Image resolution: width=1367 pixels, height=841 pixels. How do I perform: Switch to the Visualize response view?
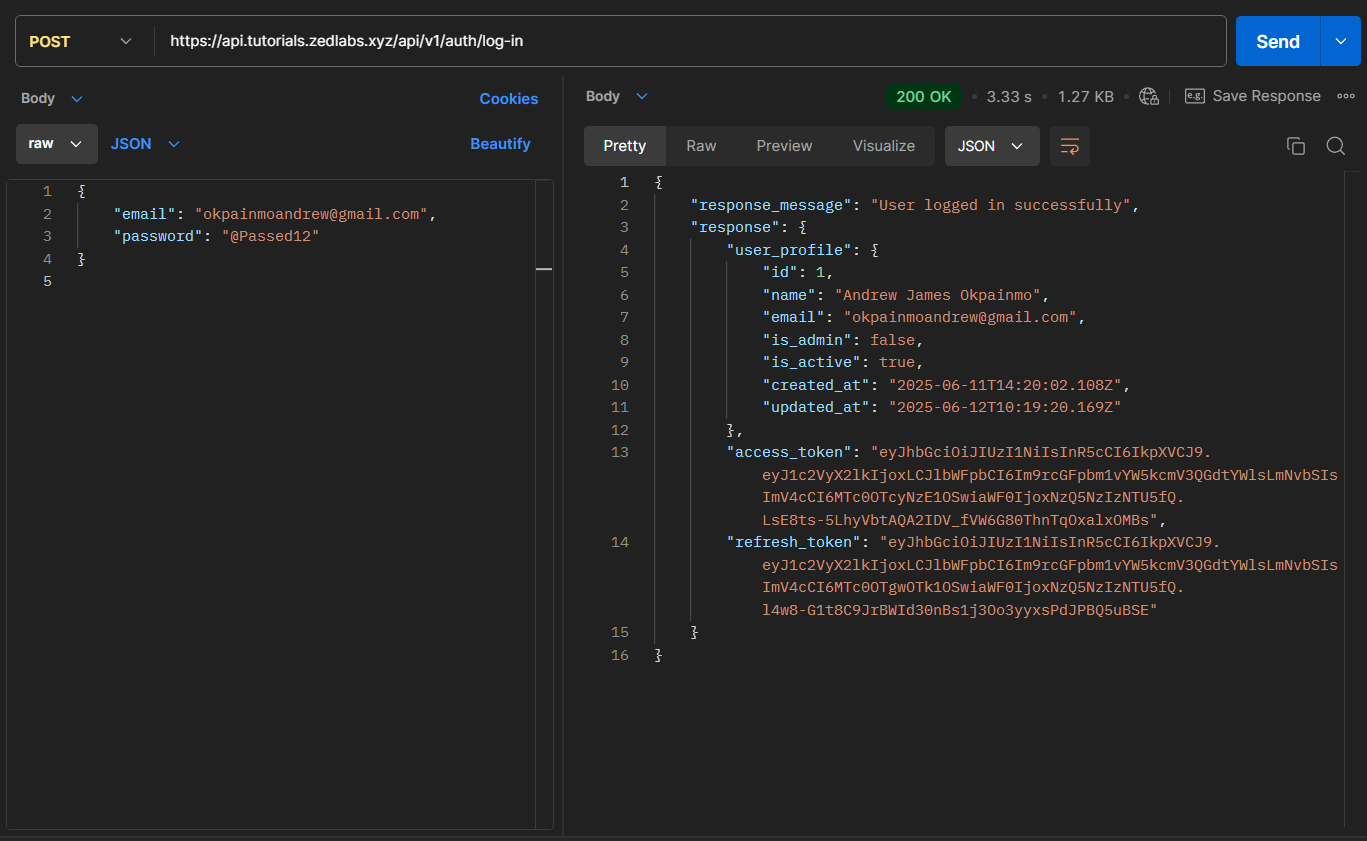pyautogui.click(x=884, y=146)
